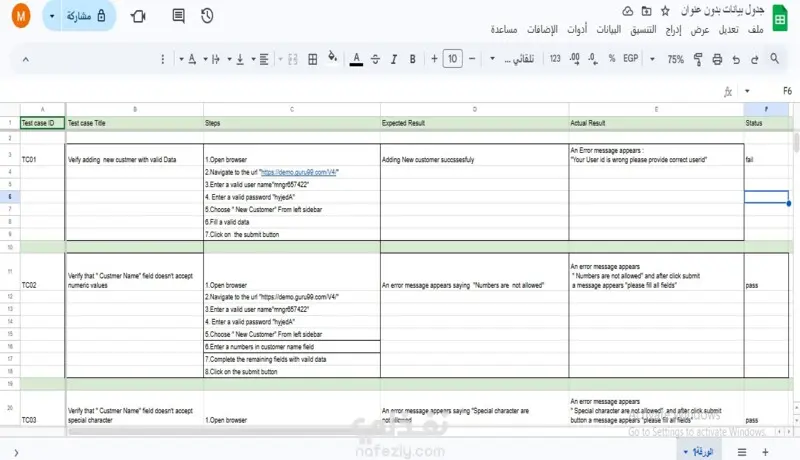The height and width of the screenshot is (460, 800).
Task: Open the الورقة1 sheet tab arrow
Action: (x=686, y=452)
